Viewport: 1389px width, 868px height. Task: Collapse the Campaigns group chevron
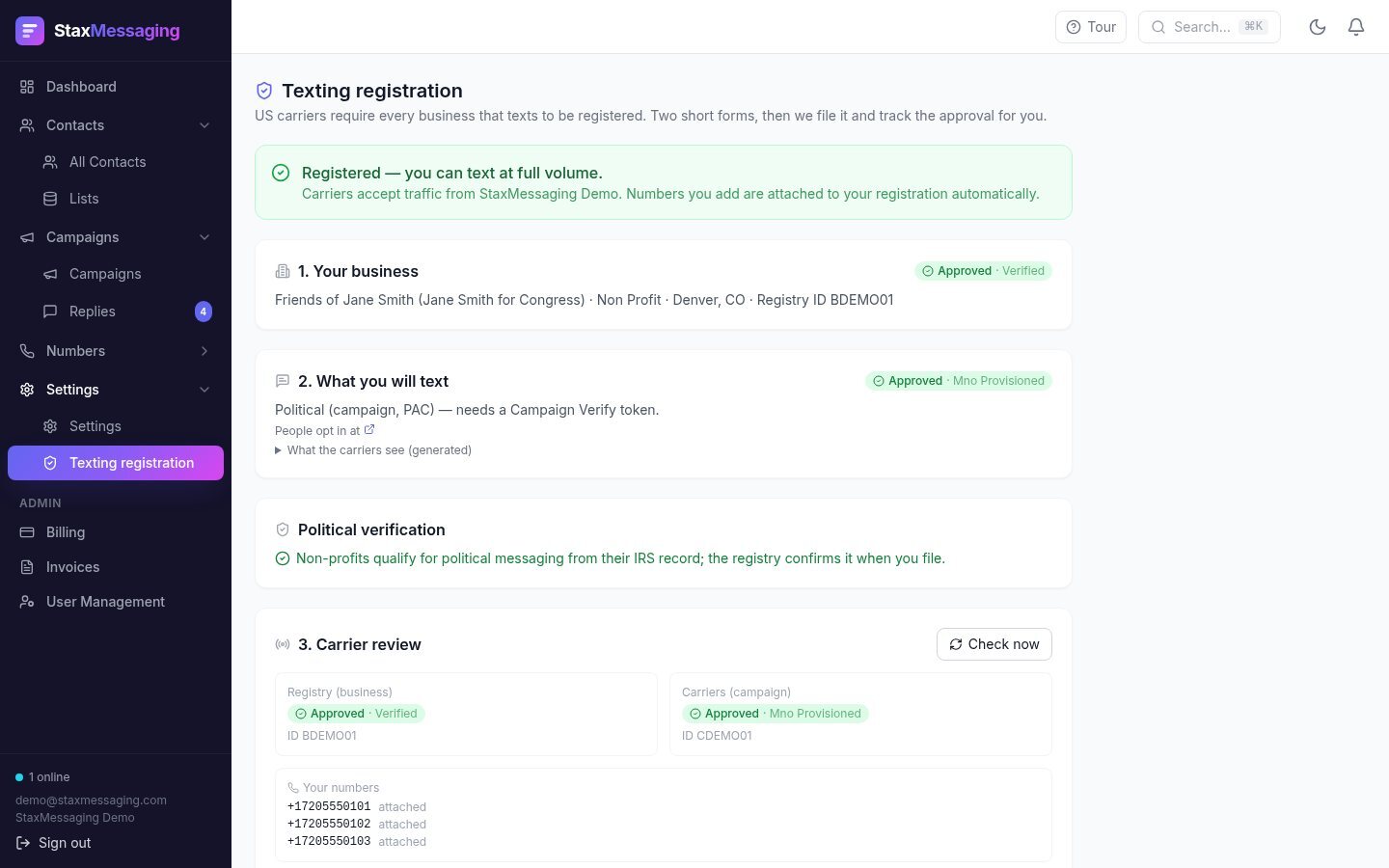(x=204, y=237)
